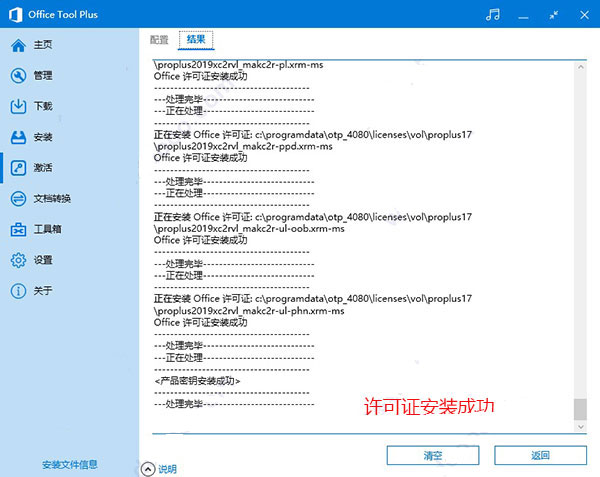Go to the 安装 install icon
This screenshot has width=600, height=477.
(18, 137)
